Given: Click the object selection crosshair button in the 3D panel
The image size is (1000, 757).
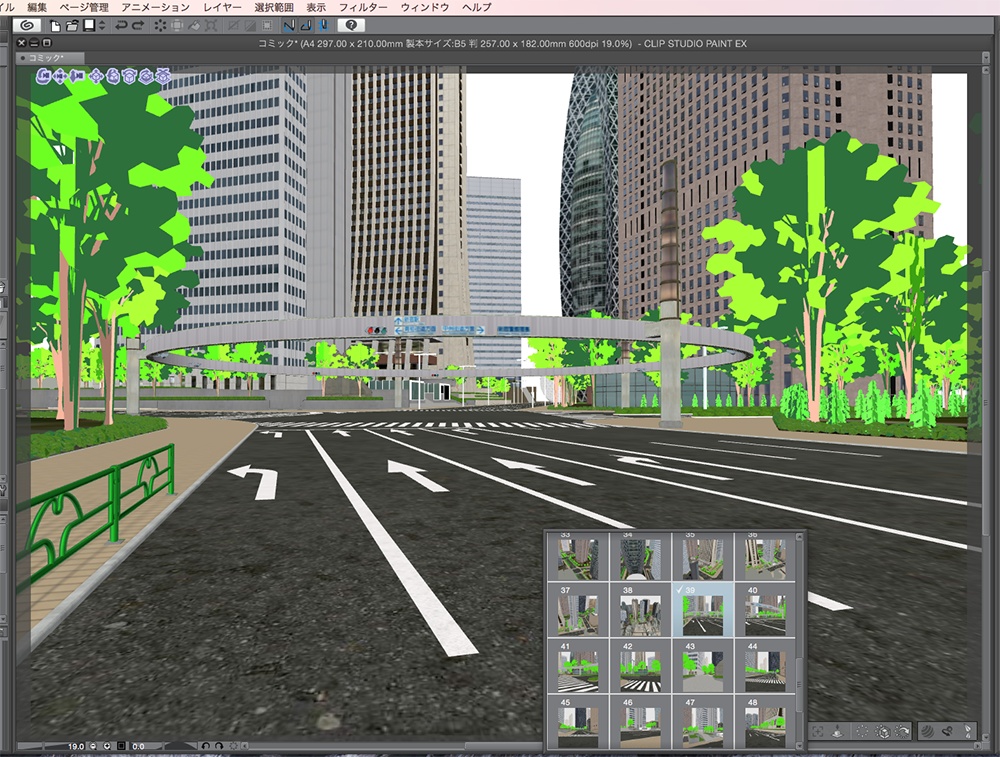Looking at the screenshot, I should (x=819, y=731).
